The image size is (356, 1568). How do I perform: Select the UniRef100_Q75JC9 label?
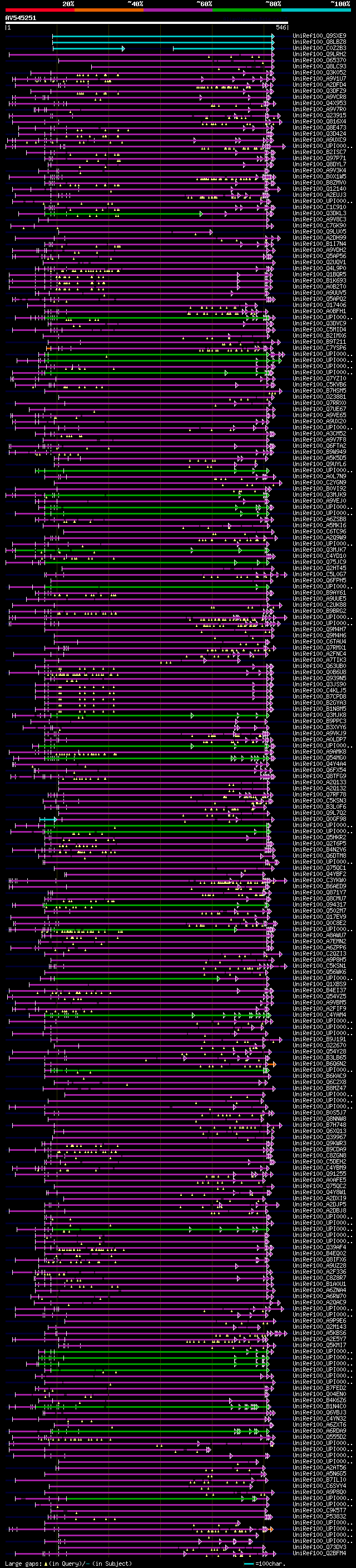[319, 562]
